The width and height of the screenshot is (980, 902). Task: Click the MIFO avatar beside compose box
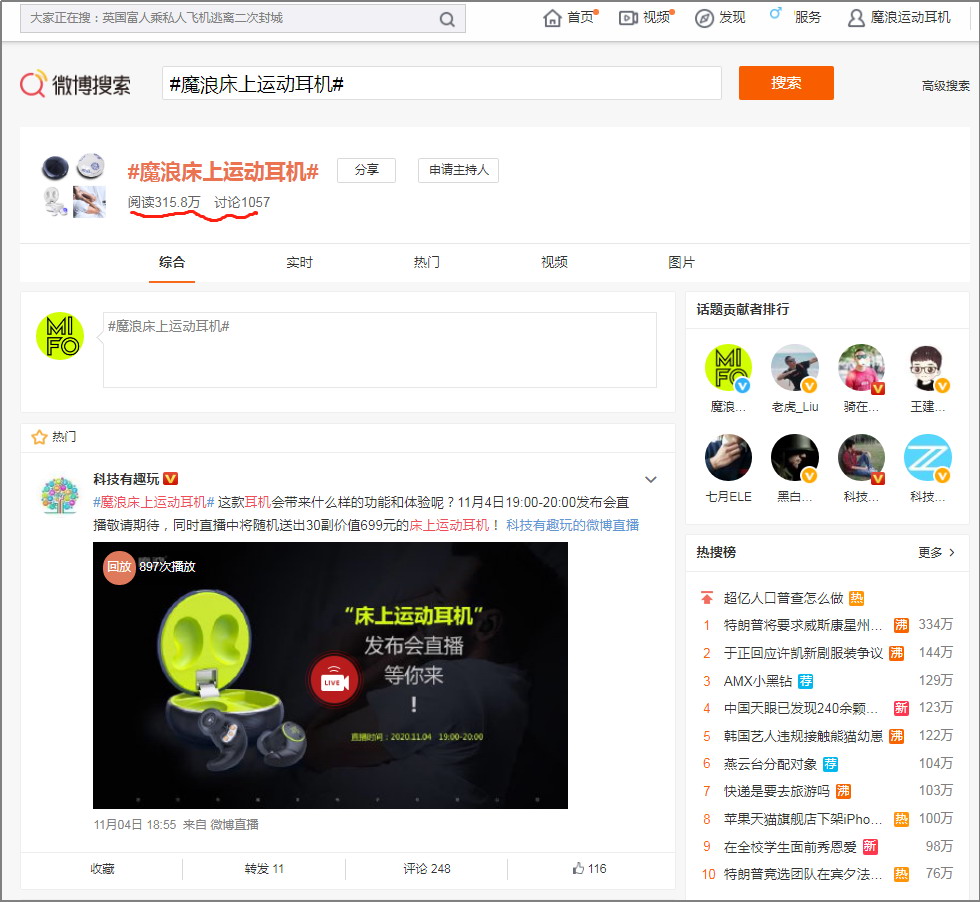click(x=60, y=336)
